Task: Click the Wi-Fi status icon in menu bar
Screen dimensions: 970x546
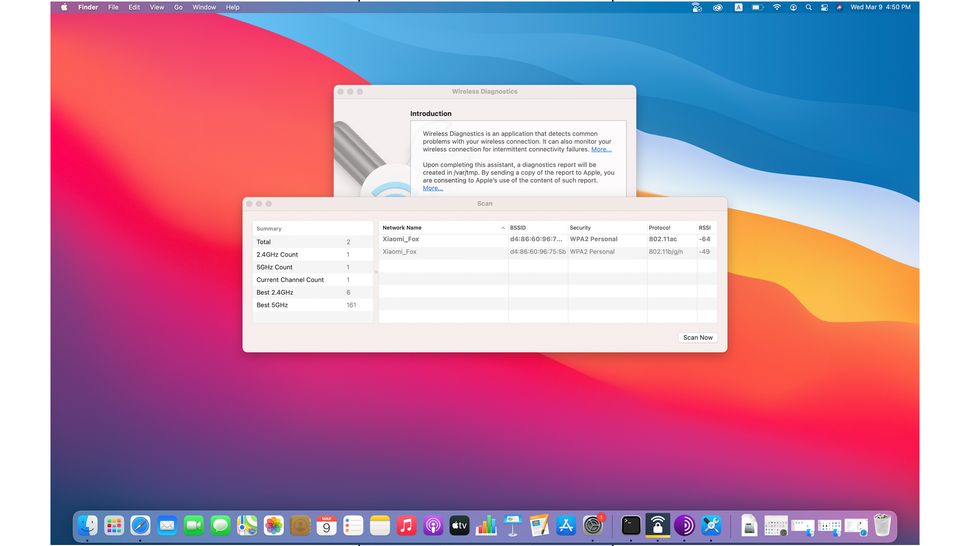Action: coord(777,7)
